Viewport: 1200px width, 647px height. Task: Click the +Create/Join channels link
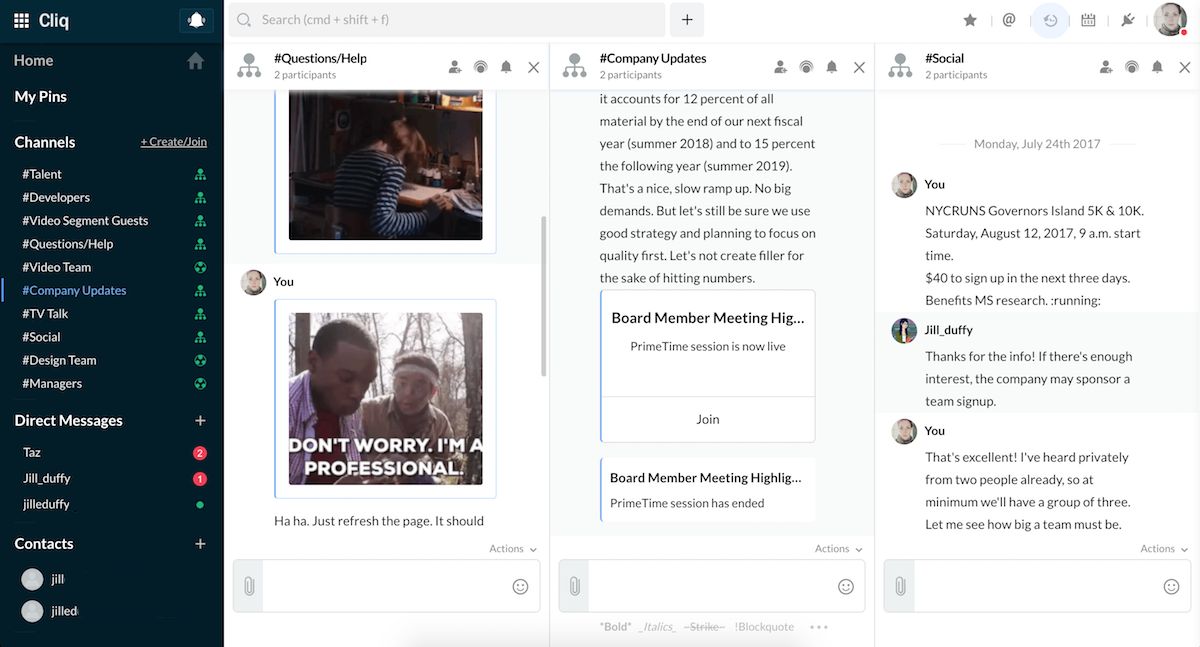(x=173, y=142)
